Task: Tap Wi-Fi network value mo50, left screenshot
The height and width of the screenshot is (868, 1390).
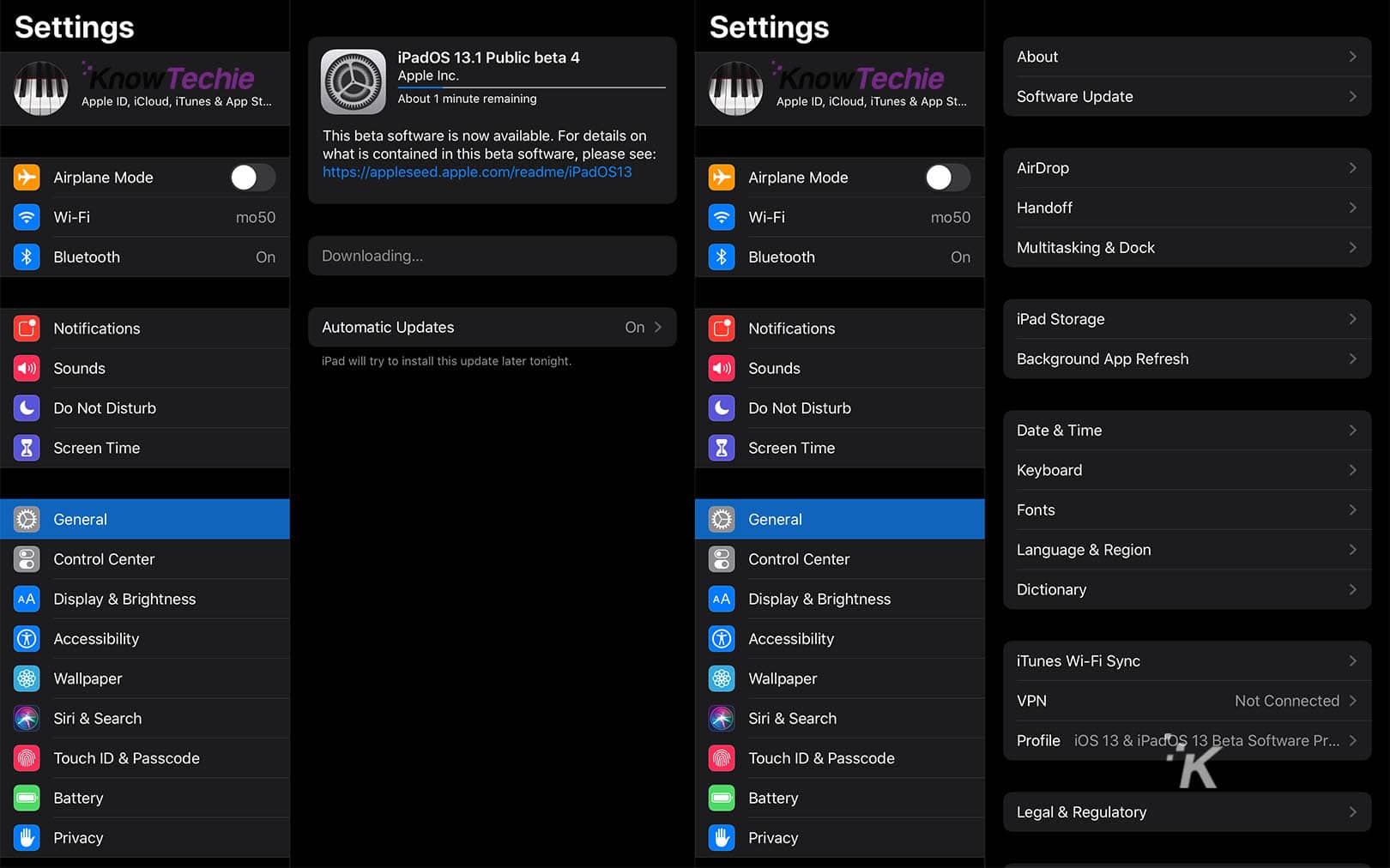Action: (x=256, y=218)
